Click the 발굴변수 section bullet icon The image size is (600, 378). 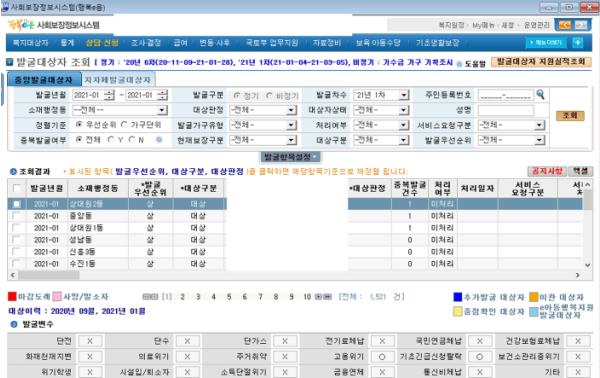pos(14,324)
